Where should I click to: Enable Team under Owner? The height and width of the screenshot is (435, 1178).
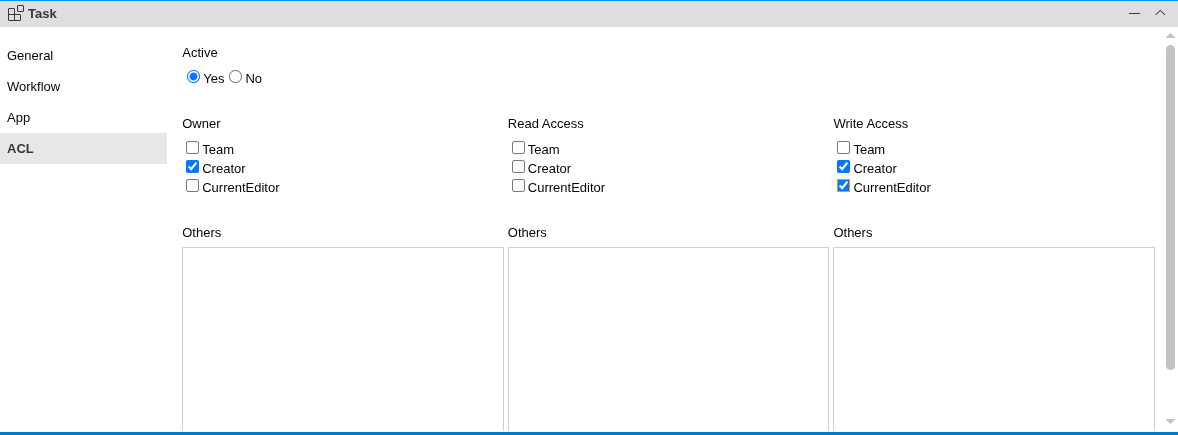point(193,148)
